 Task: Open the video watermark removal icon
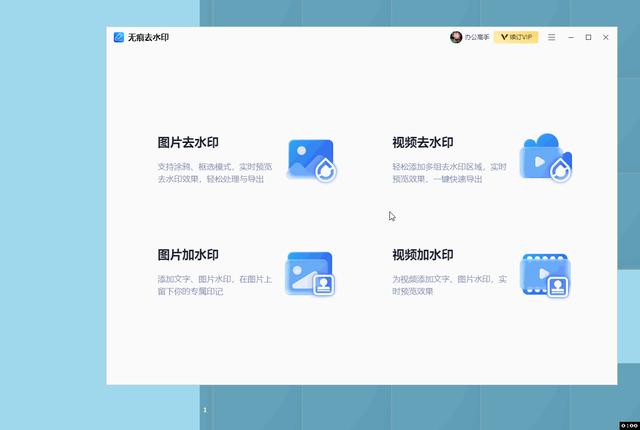click(x=546, y=158)
